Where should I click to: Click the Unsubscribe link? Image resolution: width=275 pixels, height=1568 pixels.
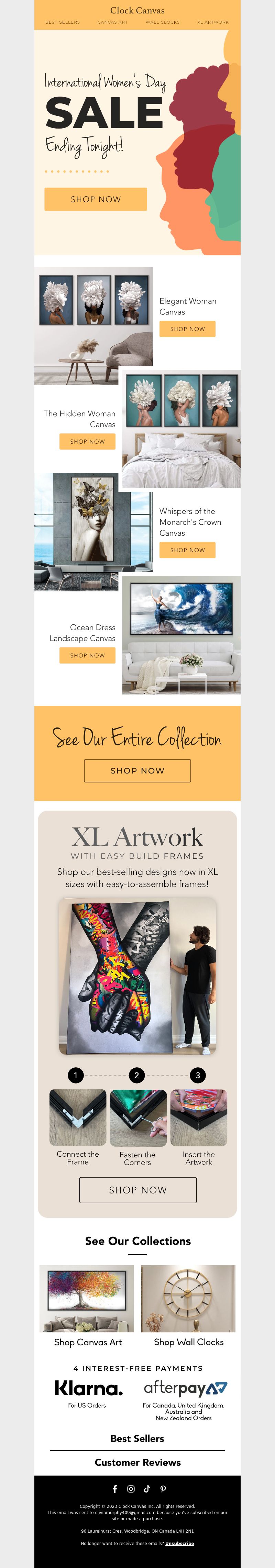pos(179,1543)
